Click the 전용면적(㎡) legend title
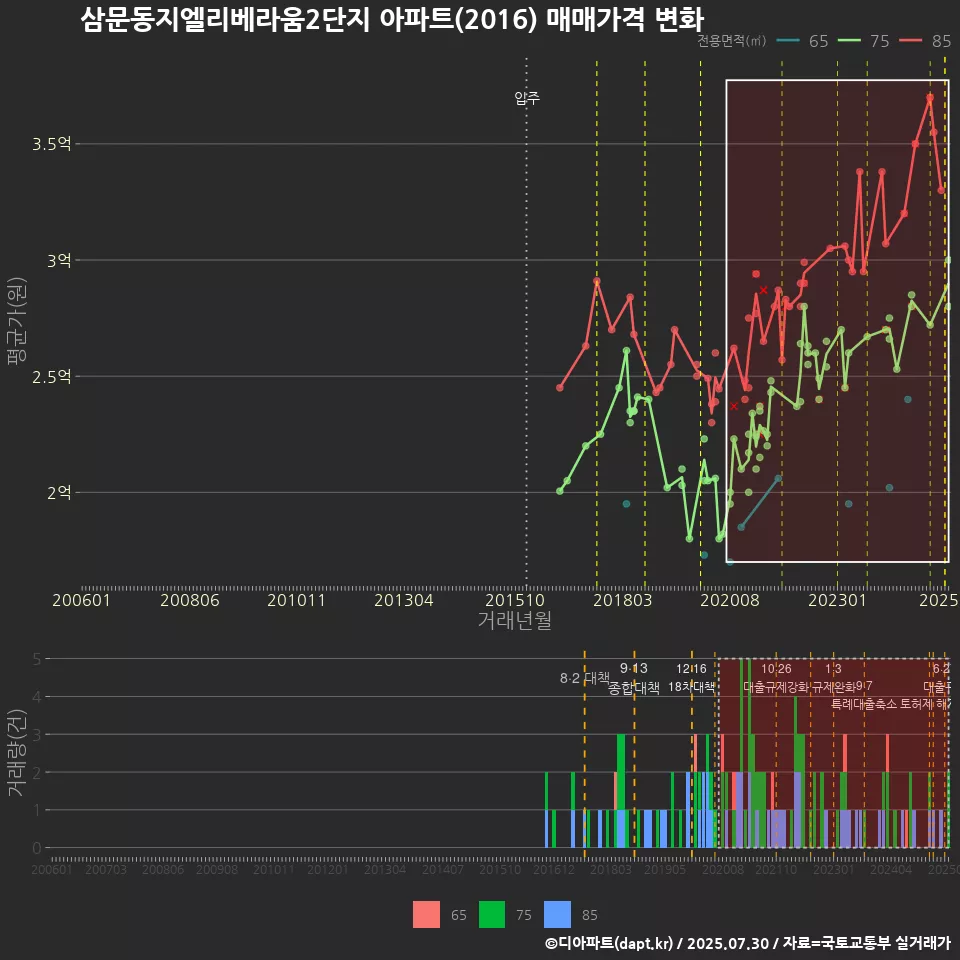Screen dimensions: 960x960 (732, 41)
